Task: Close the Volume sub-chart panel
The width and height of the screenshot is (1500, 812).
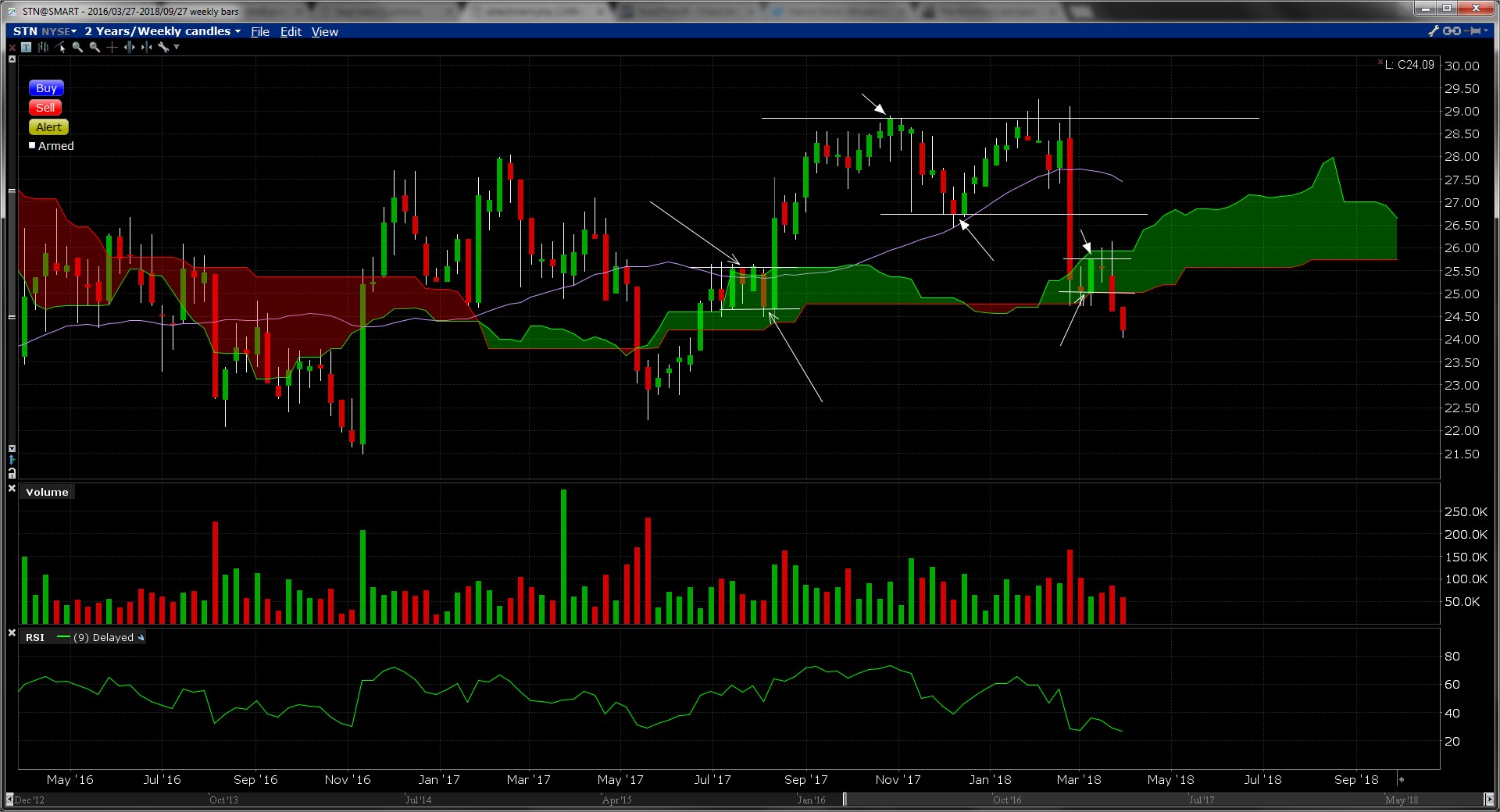Action: coord(12,489)
